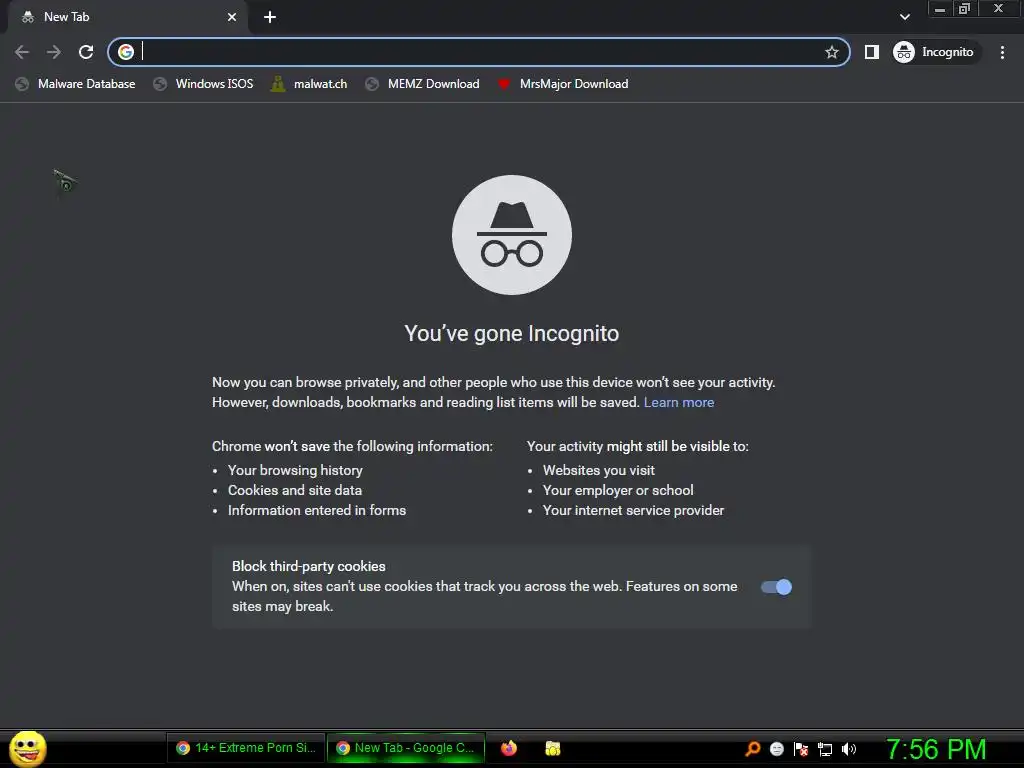Click the 7:56 PM clock

click(936, 749)
